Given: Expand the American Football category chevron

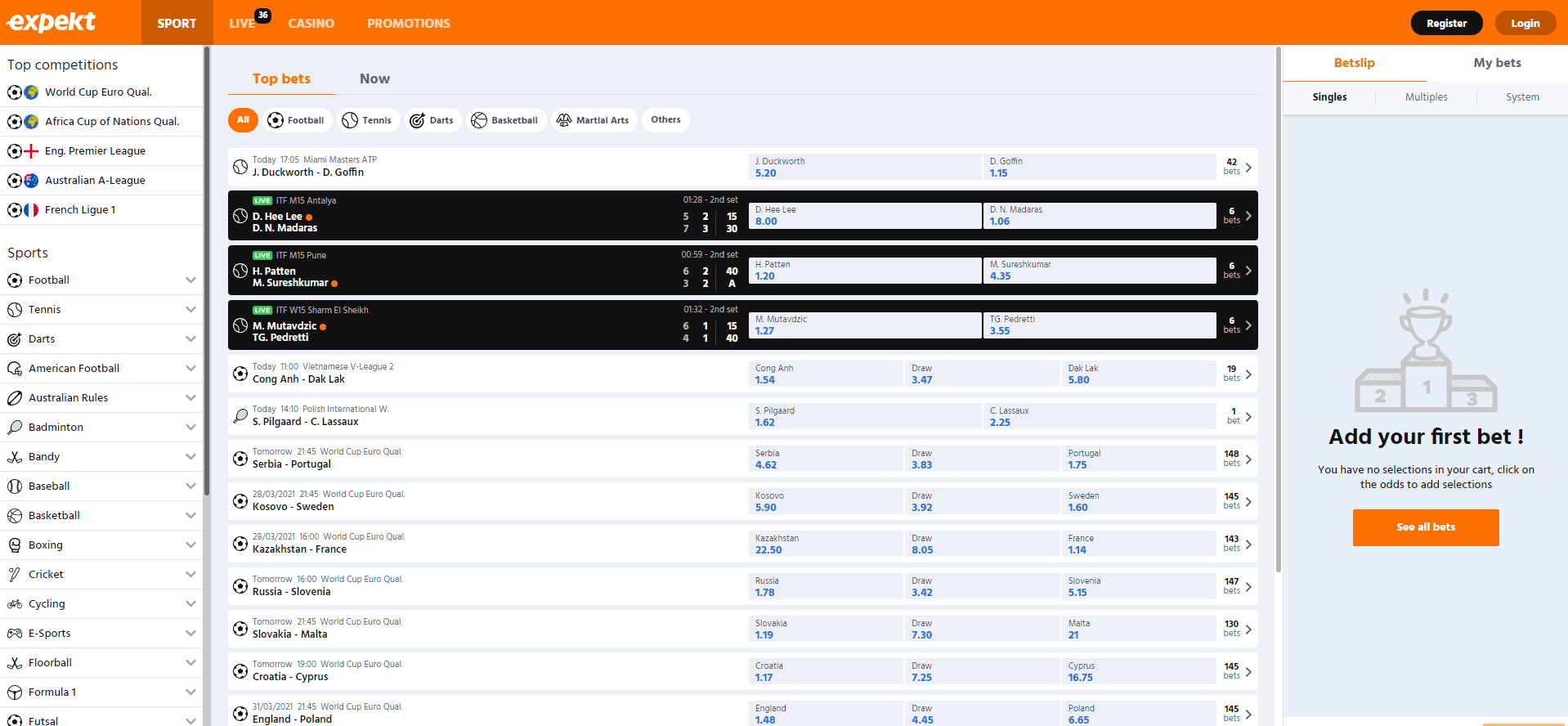Looking at the screenshot, I should 190,369.
